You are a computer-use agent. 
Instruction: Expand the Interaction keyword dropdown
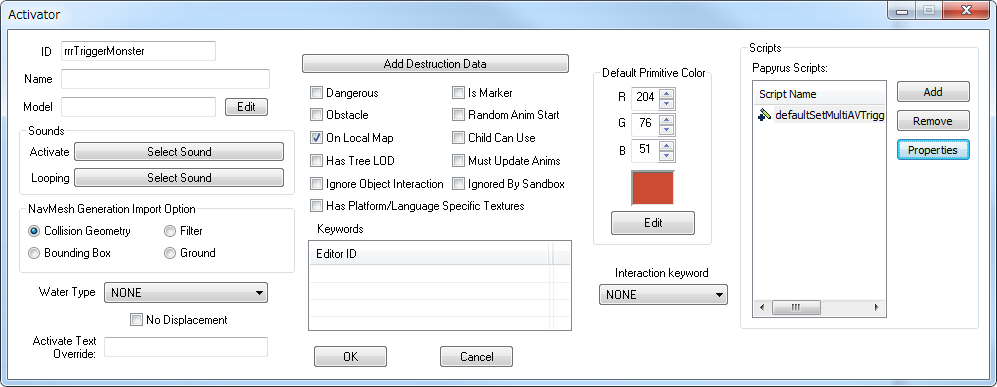663,295
